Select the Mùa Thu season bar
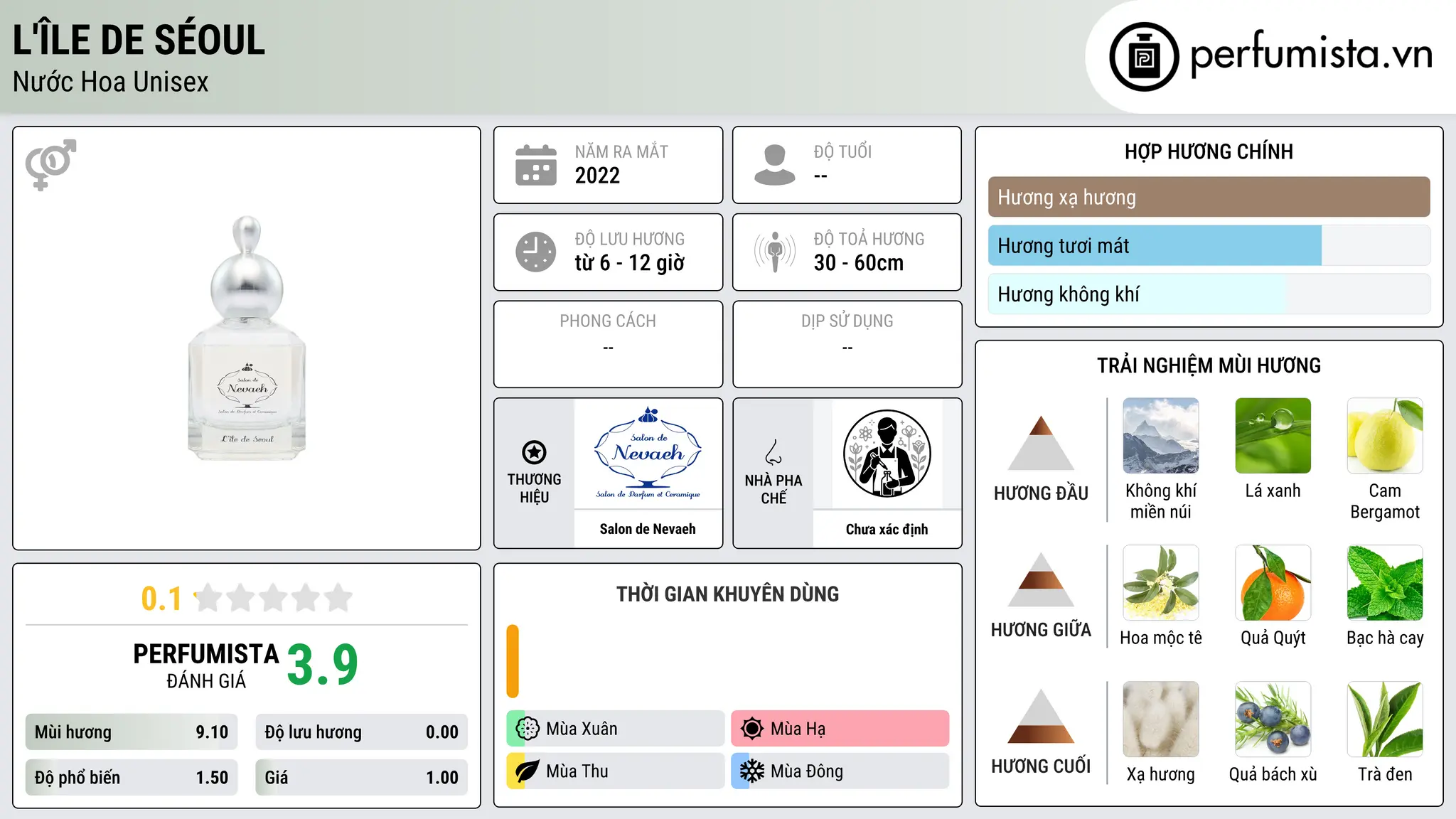 [x=616, y=771]
